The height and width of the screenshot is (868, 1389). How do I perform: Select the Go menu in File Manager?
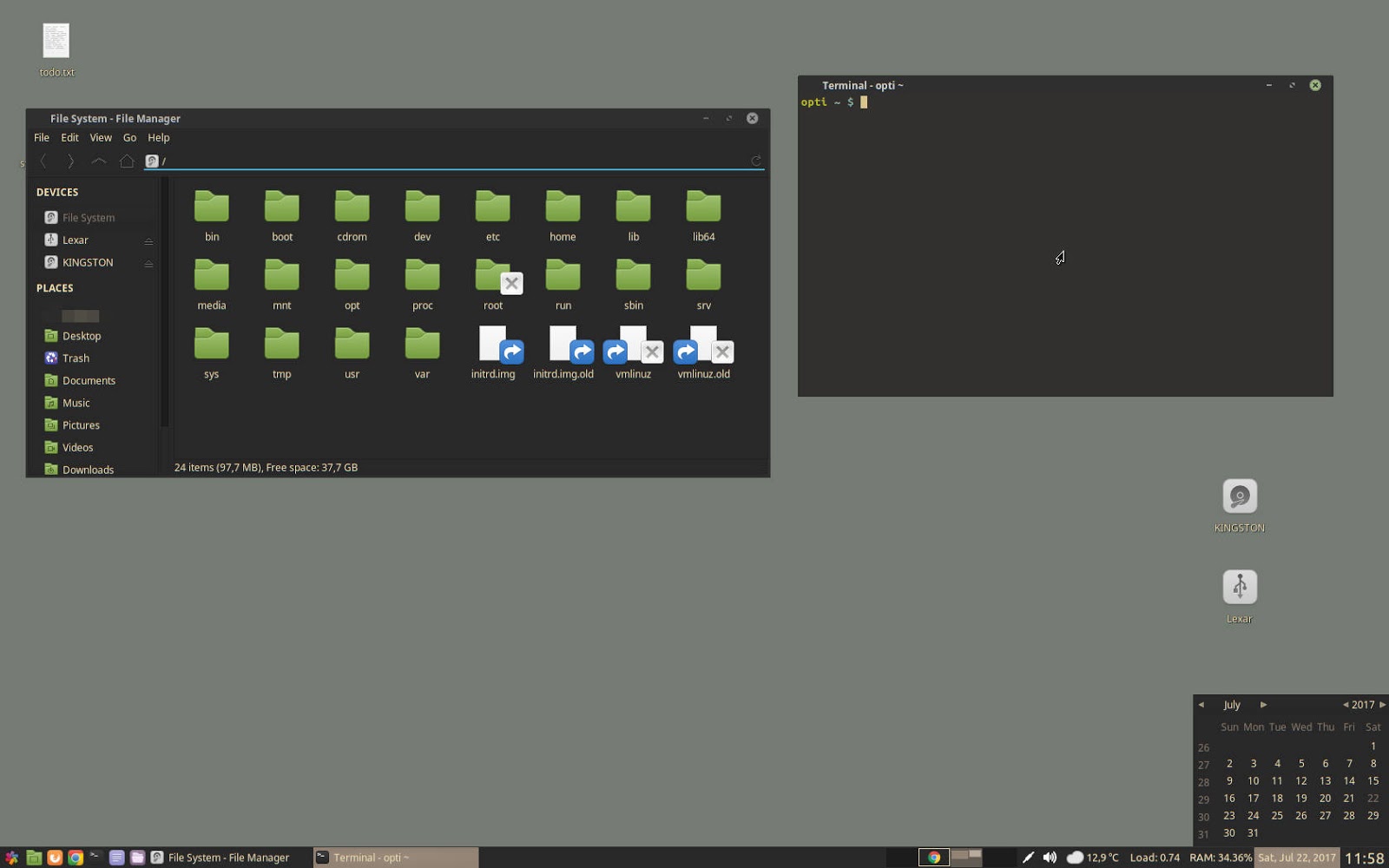[129, 137]
